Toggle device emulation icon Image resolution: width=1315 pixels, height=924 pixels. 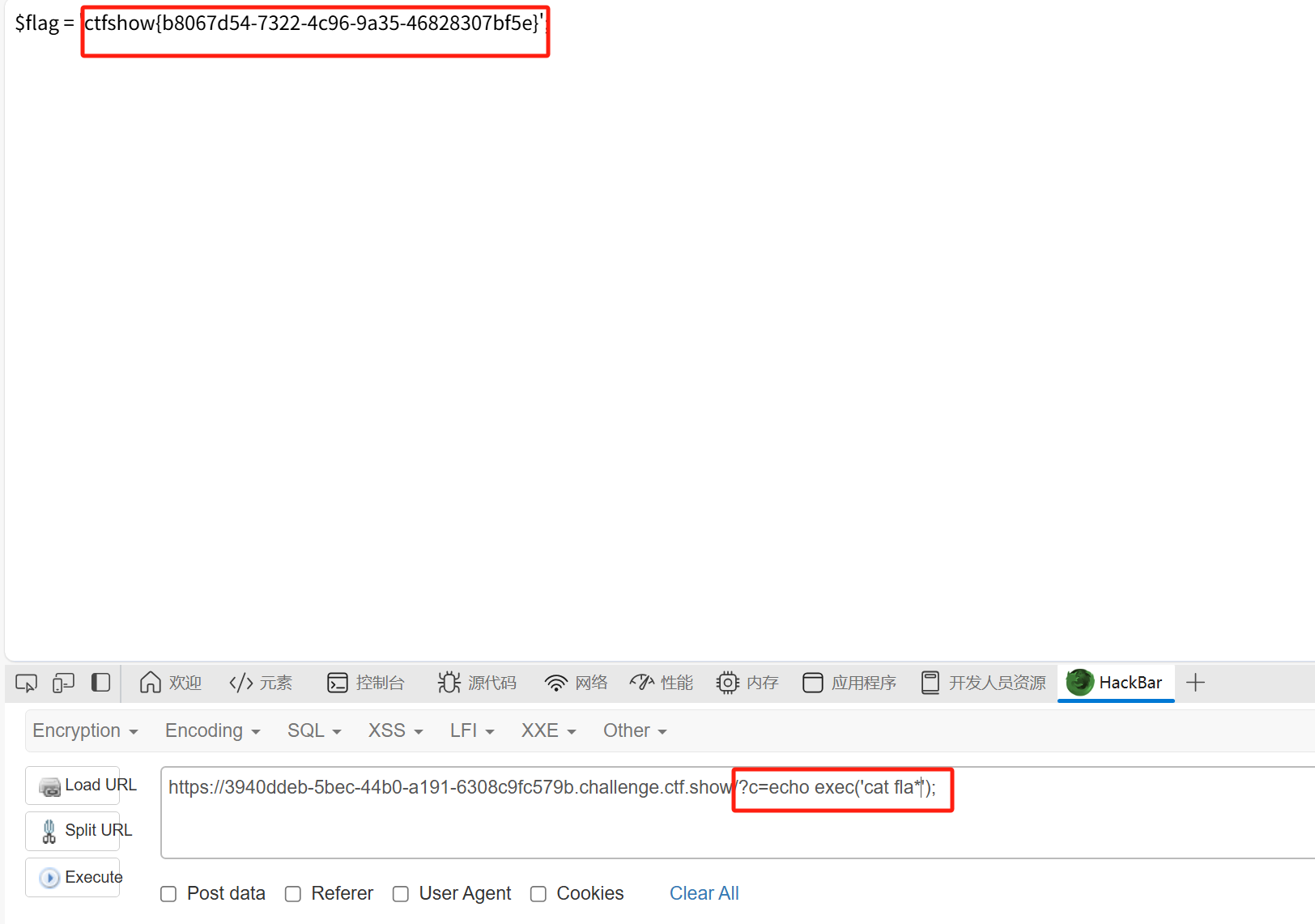pos(63,683)
